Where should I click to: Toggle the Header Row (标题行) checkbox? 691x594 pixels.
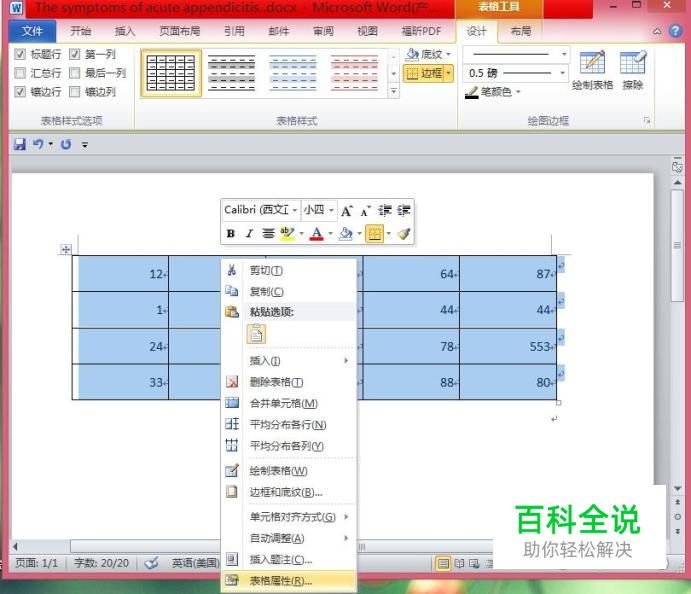click(20, 54)
